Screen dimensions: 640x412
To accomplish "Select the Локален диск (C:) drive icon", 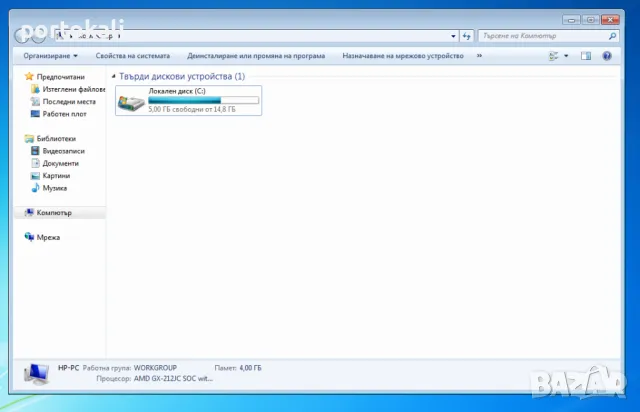I will (131, 103).
